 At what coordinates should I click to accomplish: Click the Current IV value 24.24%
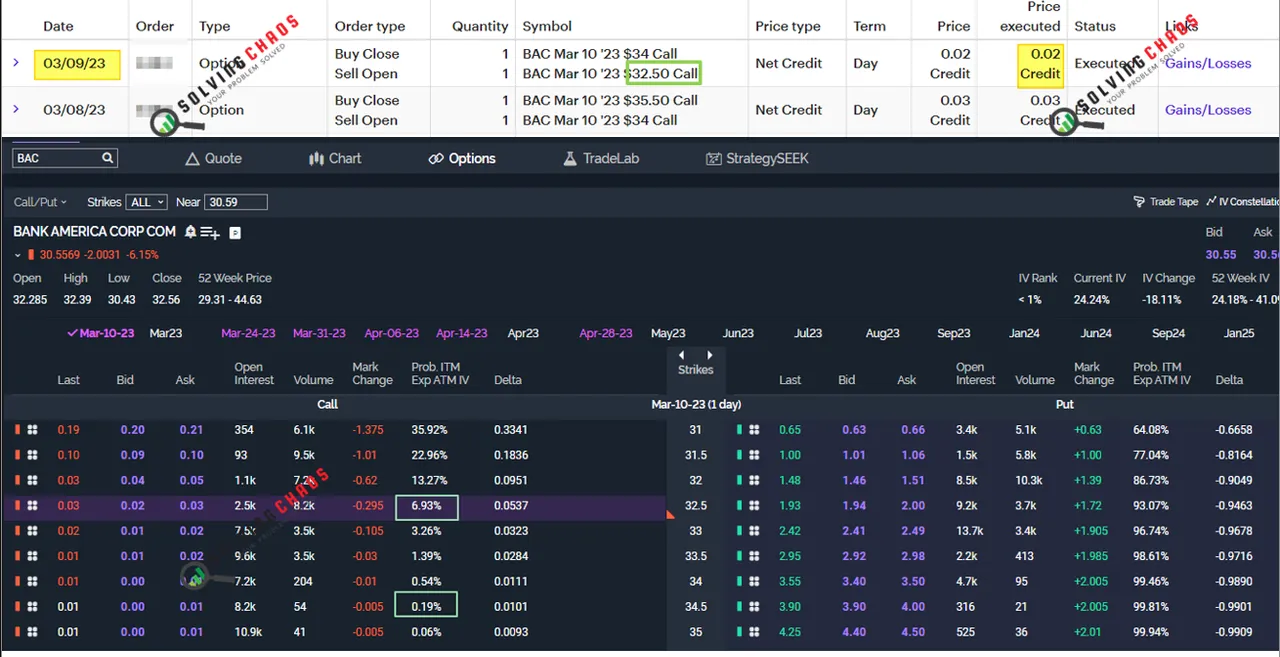1091,300
